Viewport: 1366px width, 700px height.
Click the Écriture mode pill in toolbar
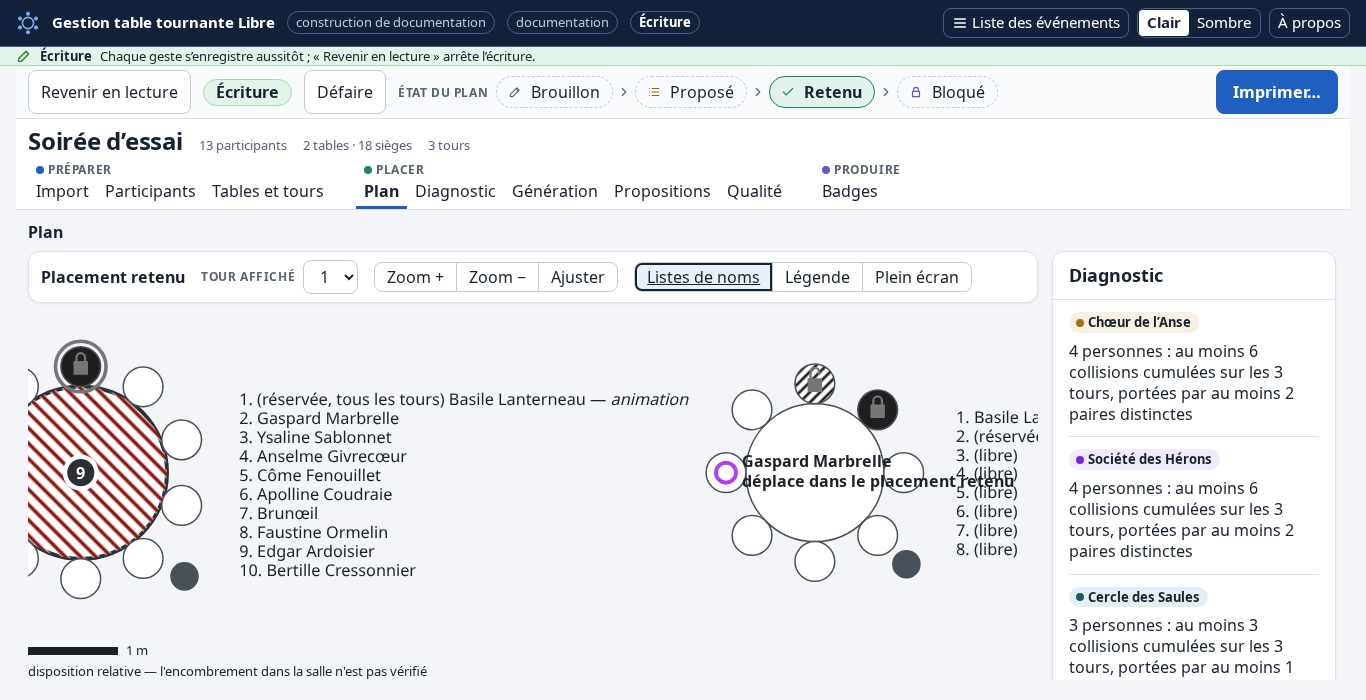click(x=247, y=92)
